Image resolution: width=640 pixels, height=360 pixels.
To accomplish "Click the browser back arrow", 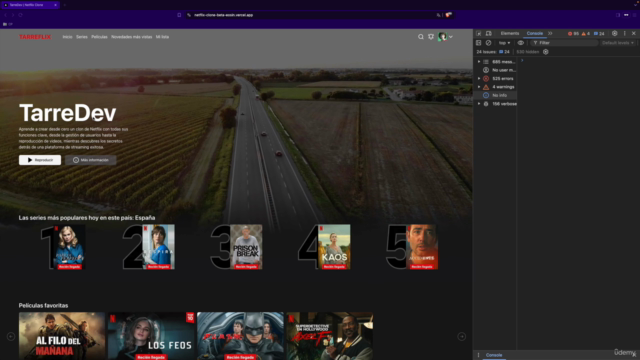I will (6, 15).
